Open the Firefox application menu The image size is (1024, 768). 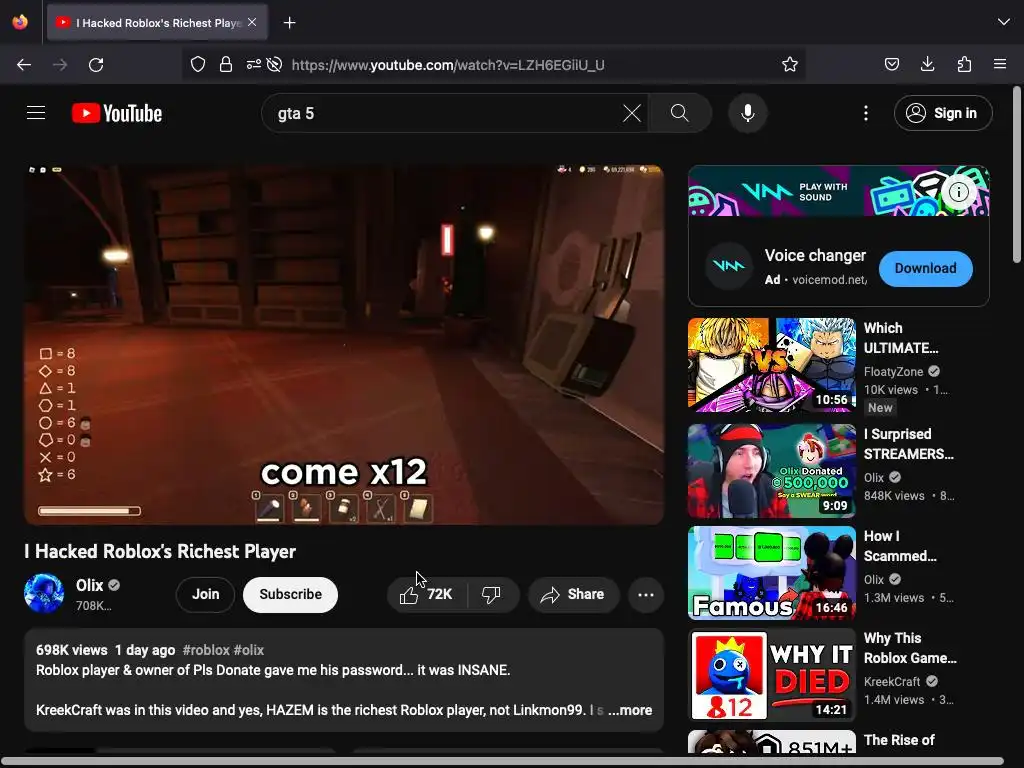point(1000,64)
